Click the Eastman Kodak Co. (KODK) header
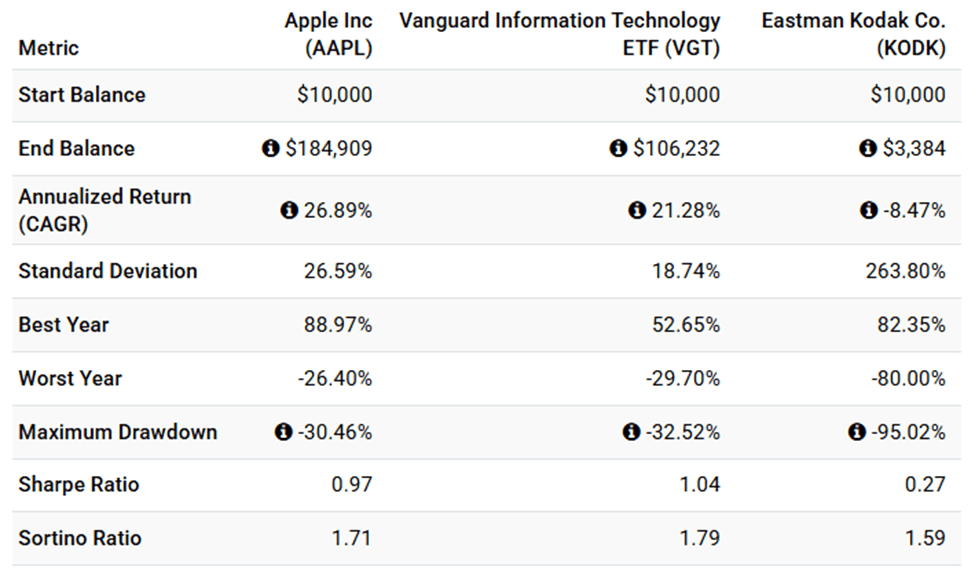 click(853, 34)
